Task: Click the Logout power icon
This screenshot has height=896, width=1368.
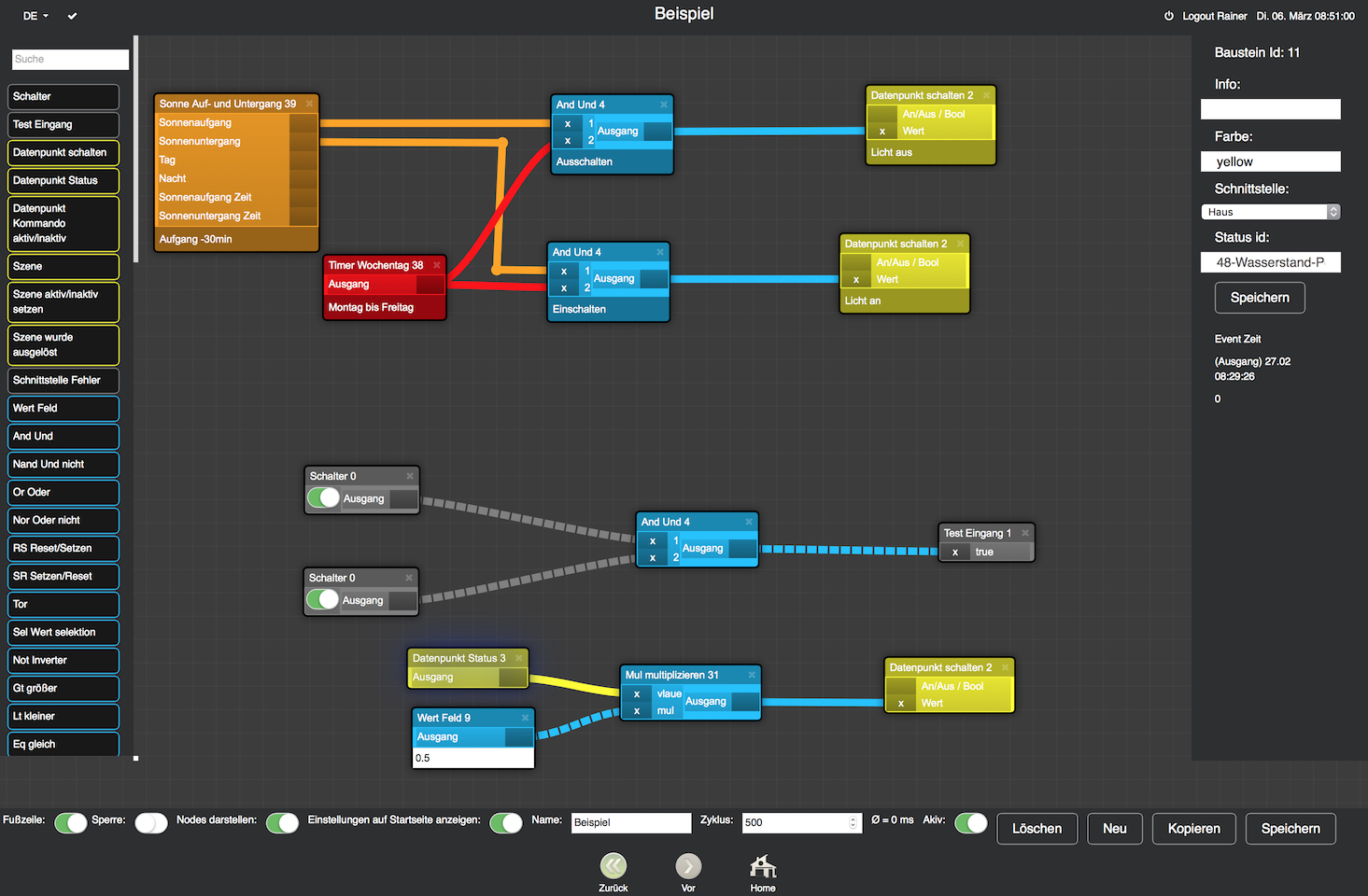Action: pyautogui.click(x=1168, y=16)
